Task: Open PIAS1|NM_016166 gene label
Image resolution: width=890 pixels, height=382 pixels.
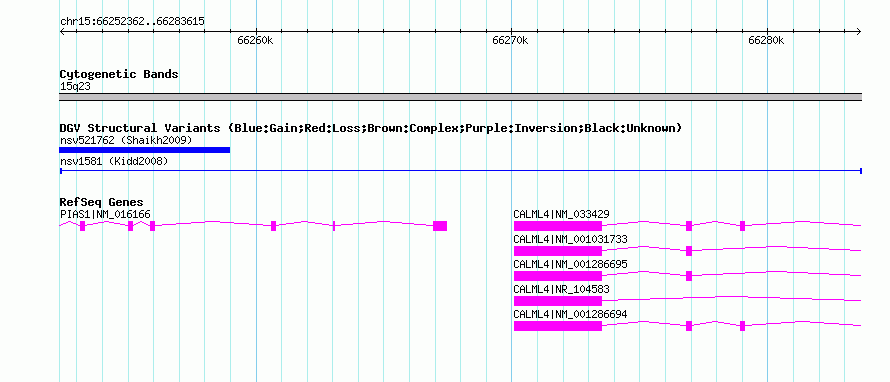Action: 105,214
